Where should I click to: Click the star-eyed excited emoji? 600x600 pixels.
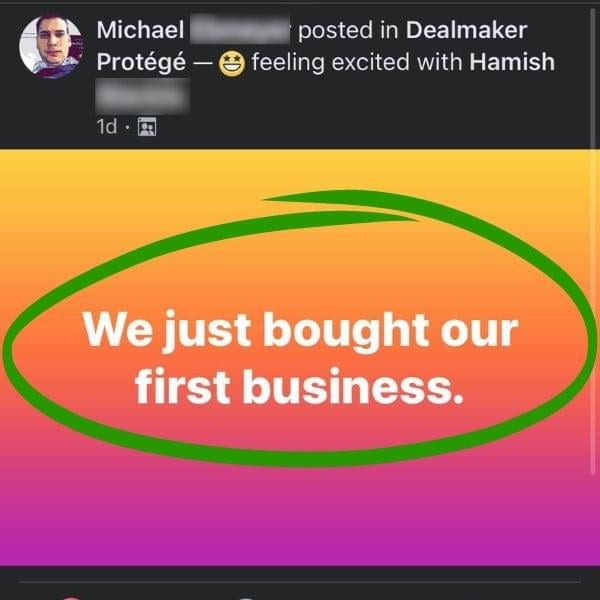pyautogui.click(x=232, y=63)
